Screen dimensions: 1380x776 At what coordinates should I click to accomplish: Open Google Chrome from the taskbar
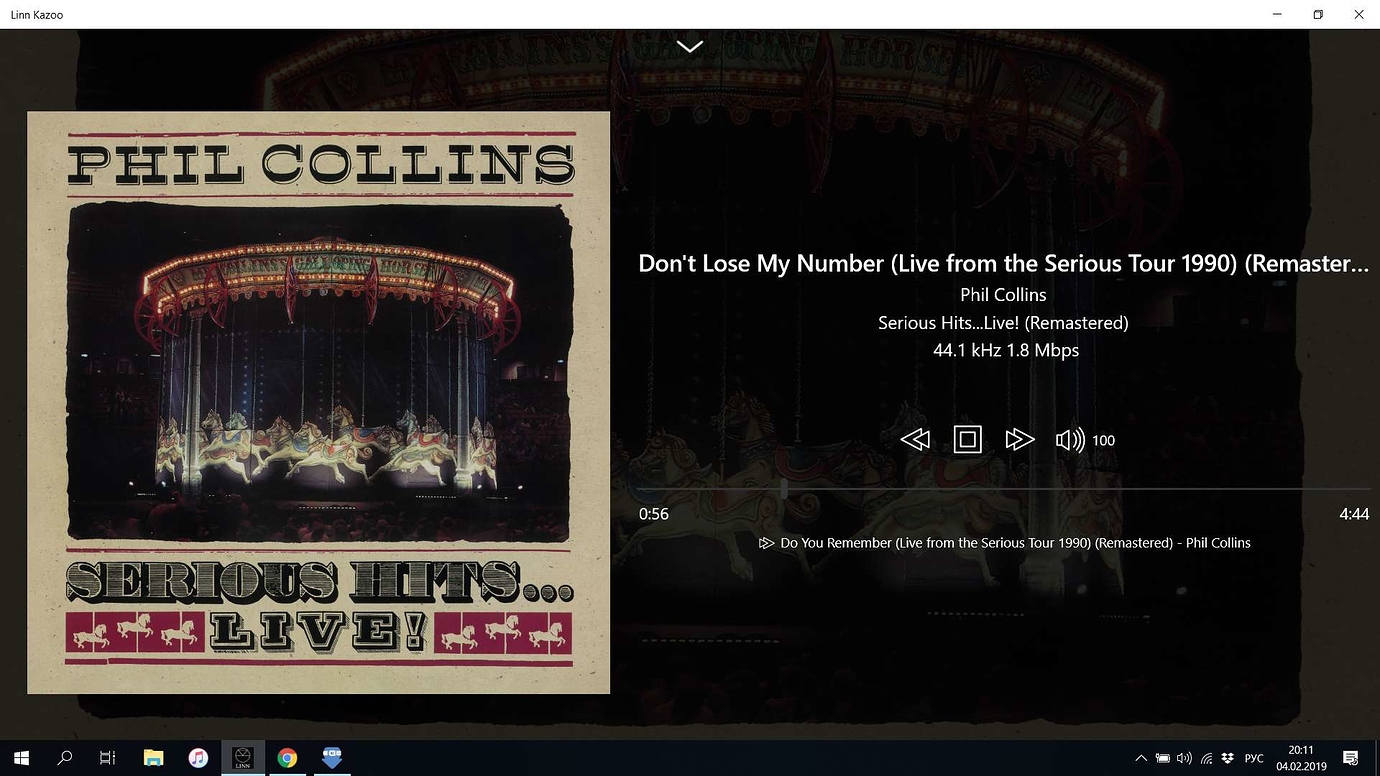click(x=287, y=758)
